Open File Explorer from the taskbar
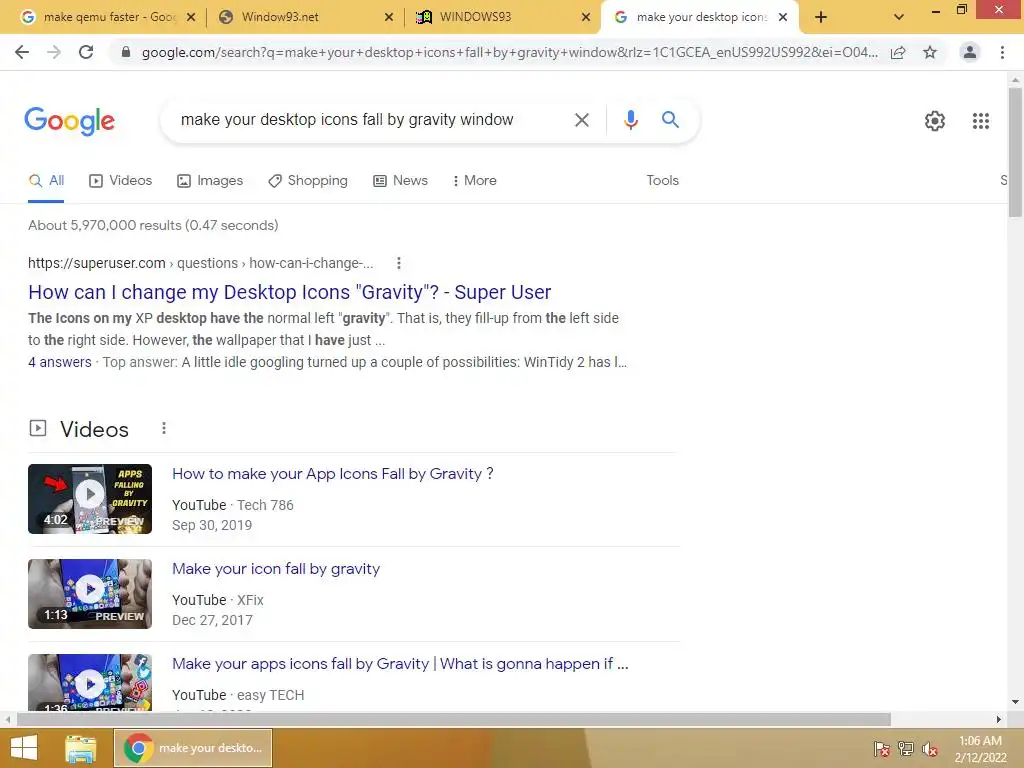 coord(81,749)
